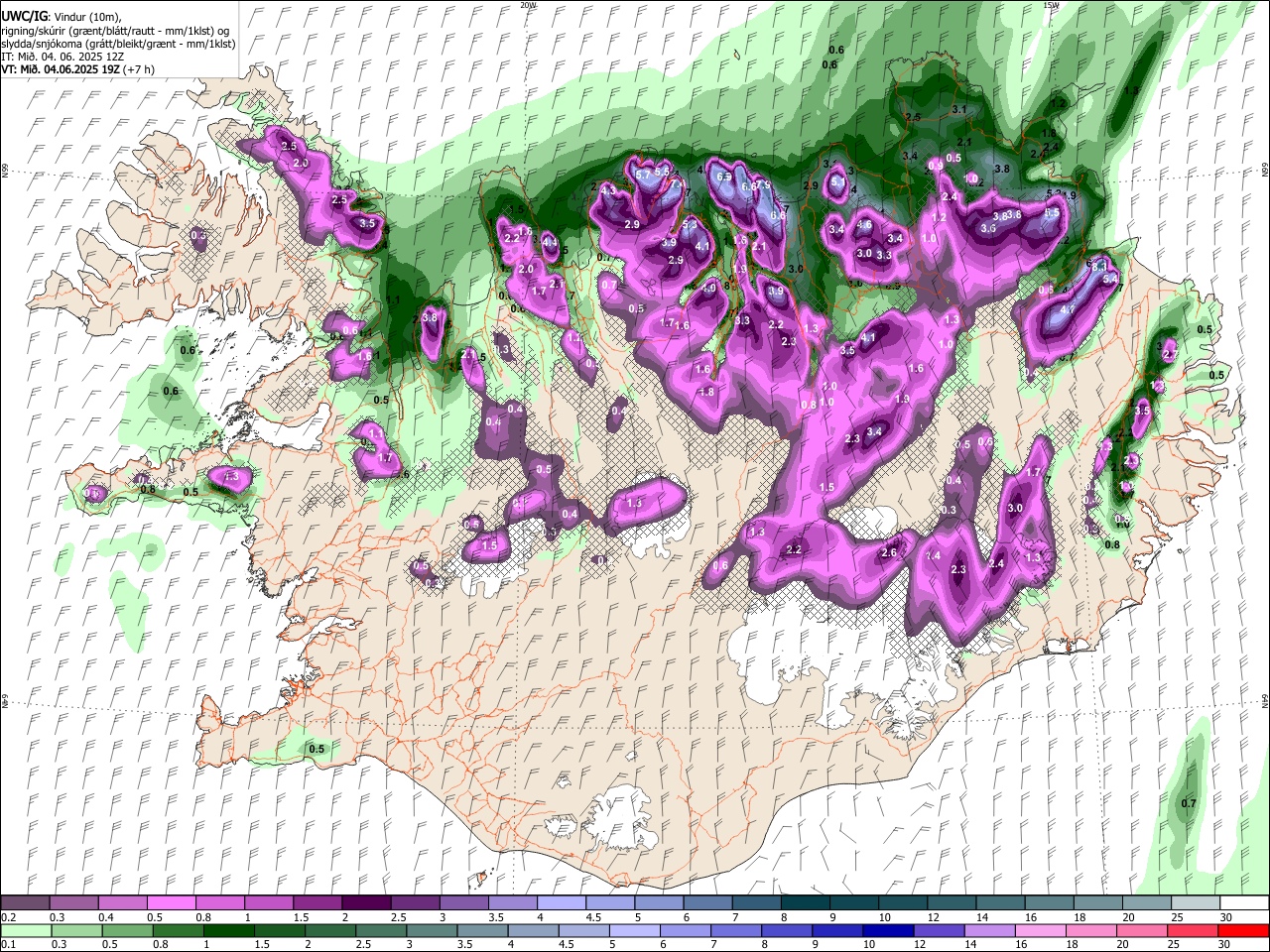
Task: Select the lilac 14–16 rain legend swatch
Action: 989,930
